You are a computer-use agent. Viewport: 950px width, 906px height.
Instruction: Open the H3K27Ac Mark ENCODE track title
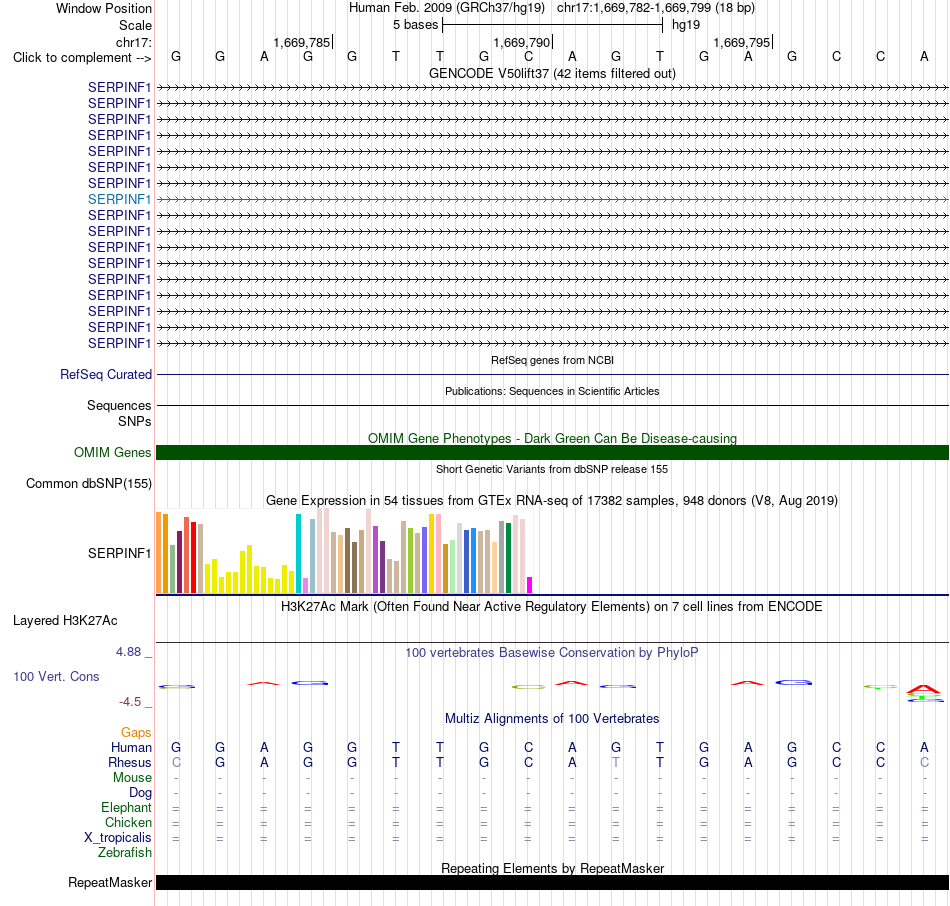pos(552,607)
